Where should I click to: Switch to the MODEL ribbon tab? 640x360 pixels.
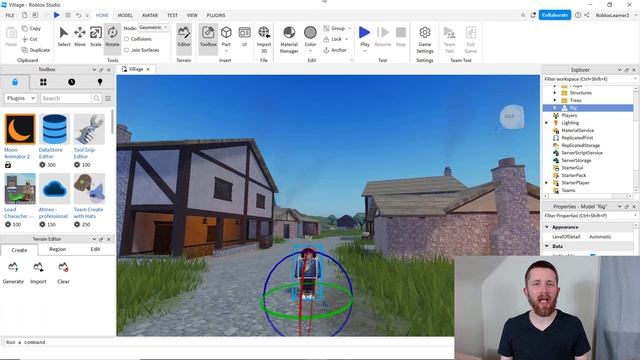[125, 15]
